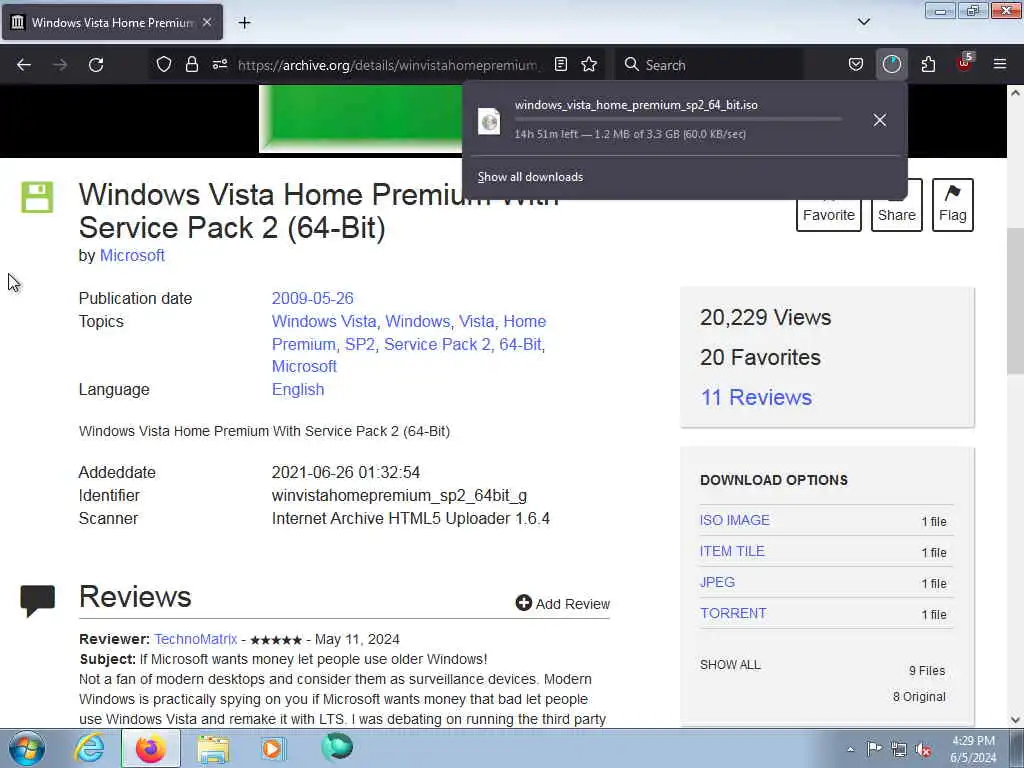1024x768 pixels.
Task: Click the Reviews speech bubble icon
Action: [x=38, y=601]
